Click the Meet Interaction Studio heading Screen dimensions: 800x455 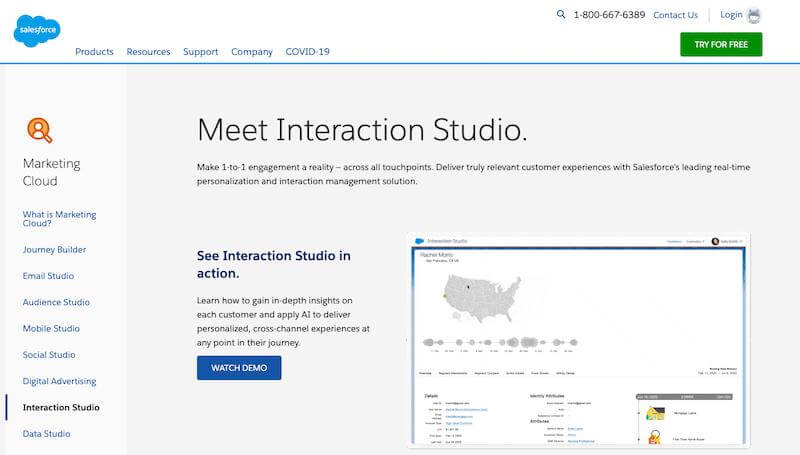pos(362,130)
